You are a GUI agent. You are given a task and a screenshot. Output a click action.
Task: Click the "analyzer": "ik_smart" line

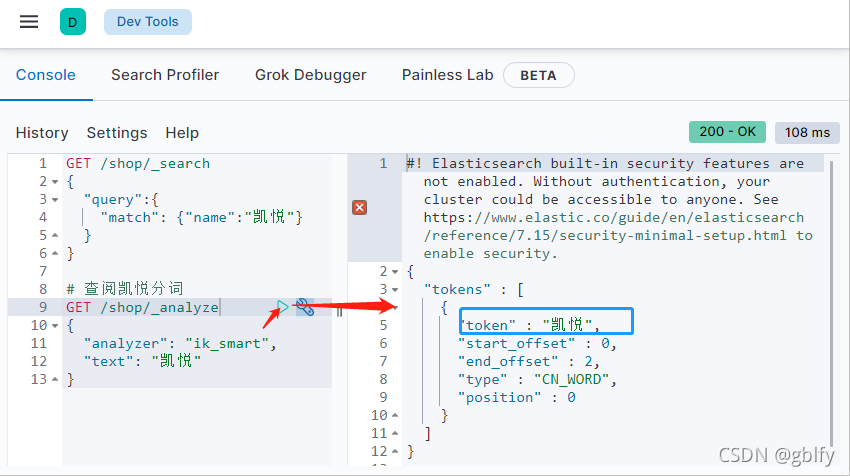[x=179, y=344]
